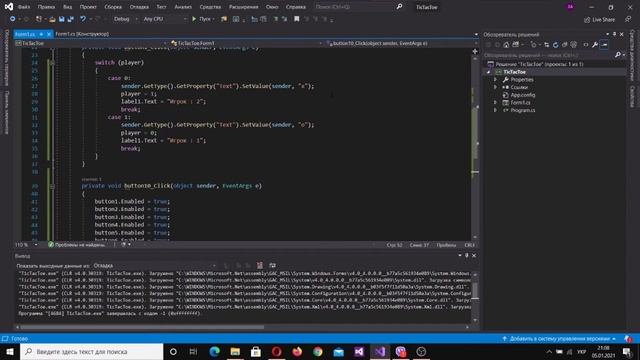The image size is (640, 360).
Task: Click the Sync with Active Document icon
Action: pyautogui.click(x=547, y=45)
